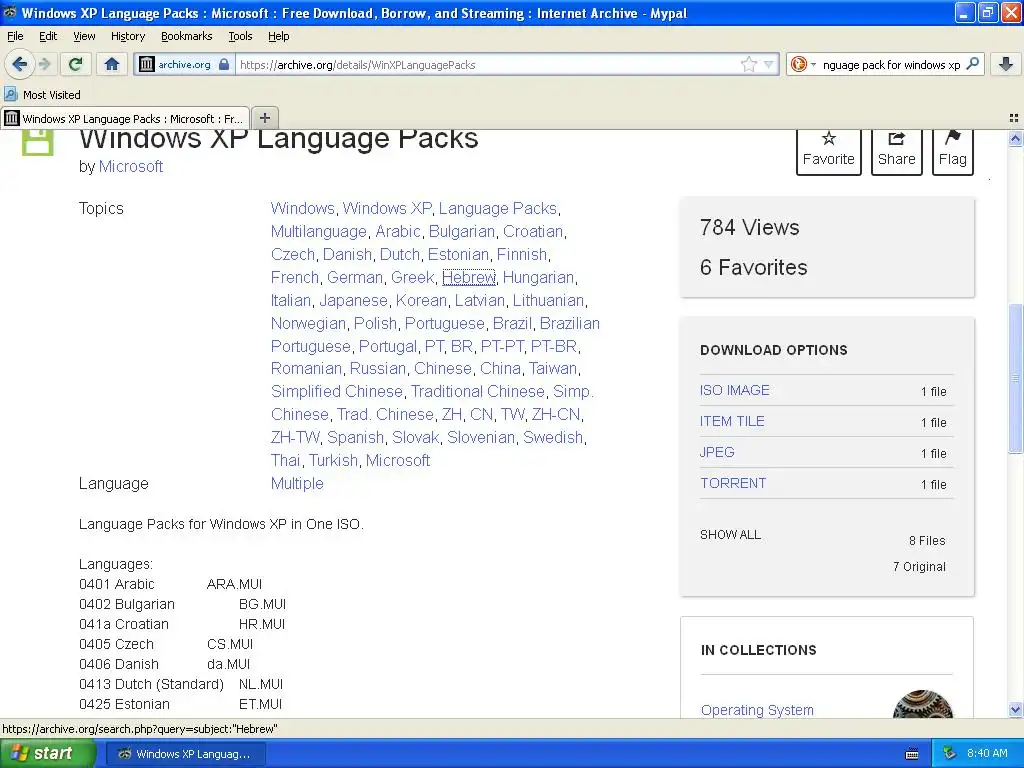Open the ITEM TILE download option
This screenshot has height=768, width=1024.
click(x=732, y=421)
